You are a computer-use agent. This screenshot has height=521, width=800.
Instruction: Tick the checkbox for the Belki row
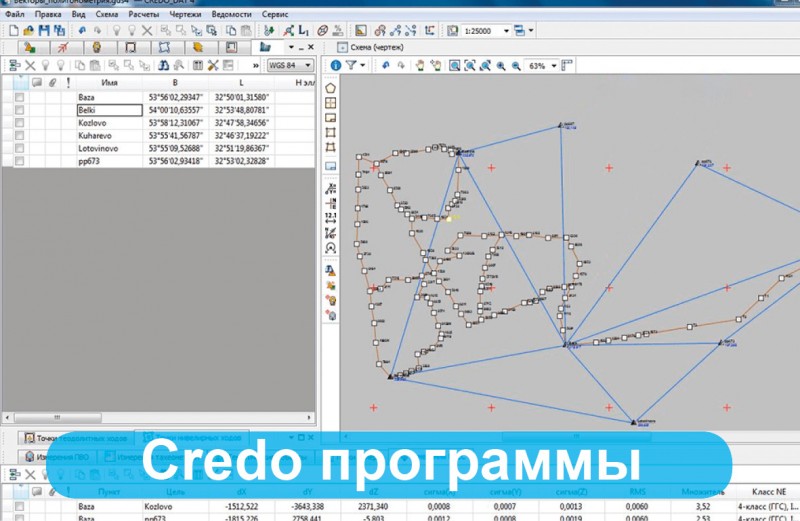(19, 110)
